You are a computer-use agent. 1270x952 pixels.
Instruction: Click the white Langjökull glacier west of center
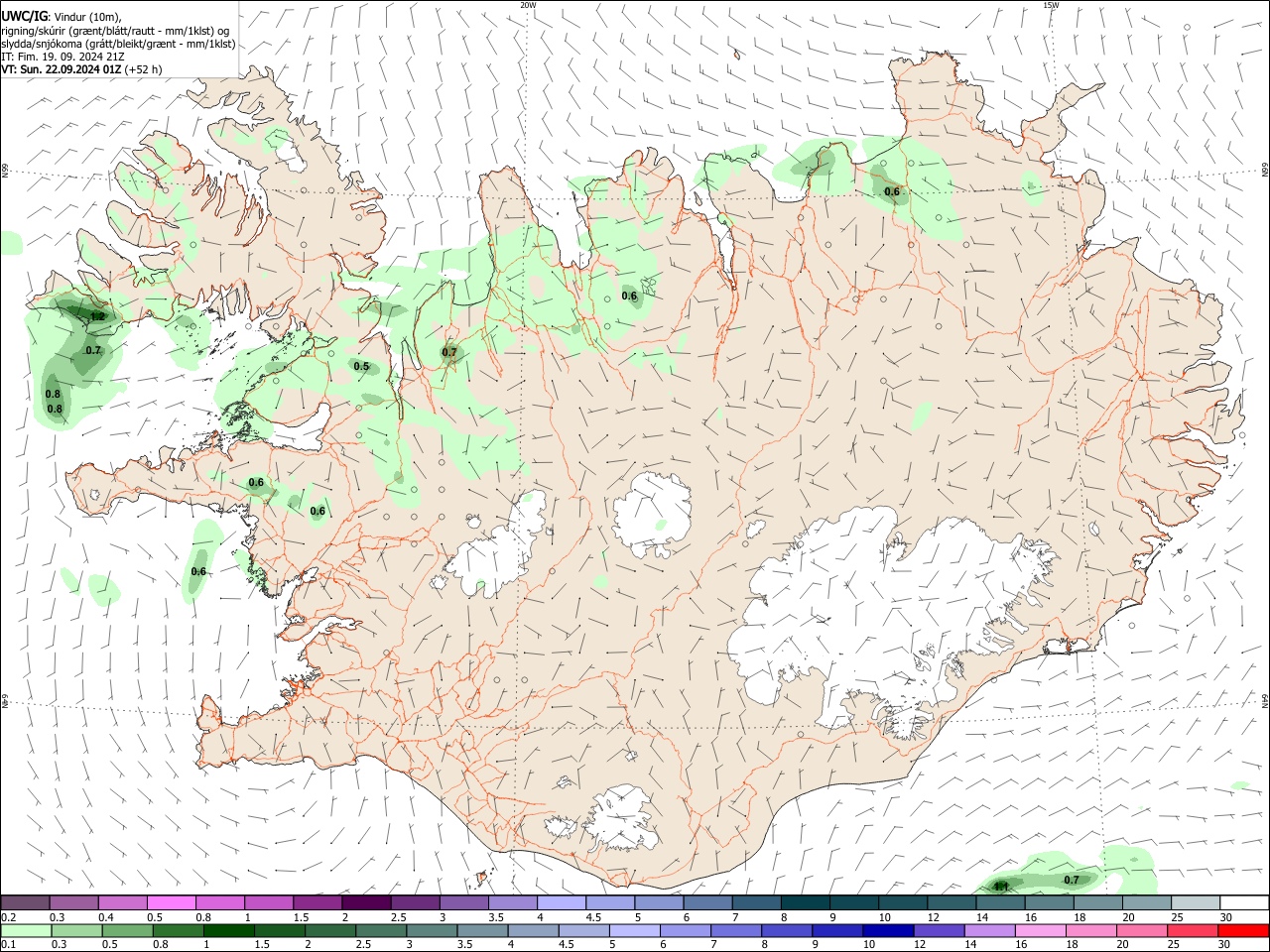pos(496,545)
